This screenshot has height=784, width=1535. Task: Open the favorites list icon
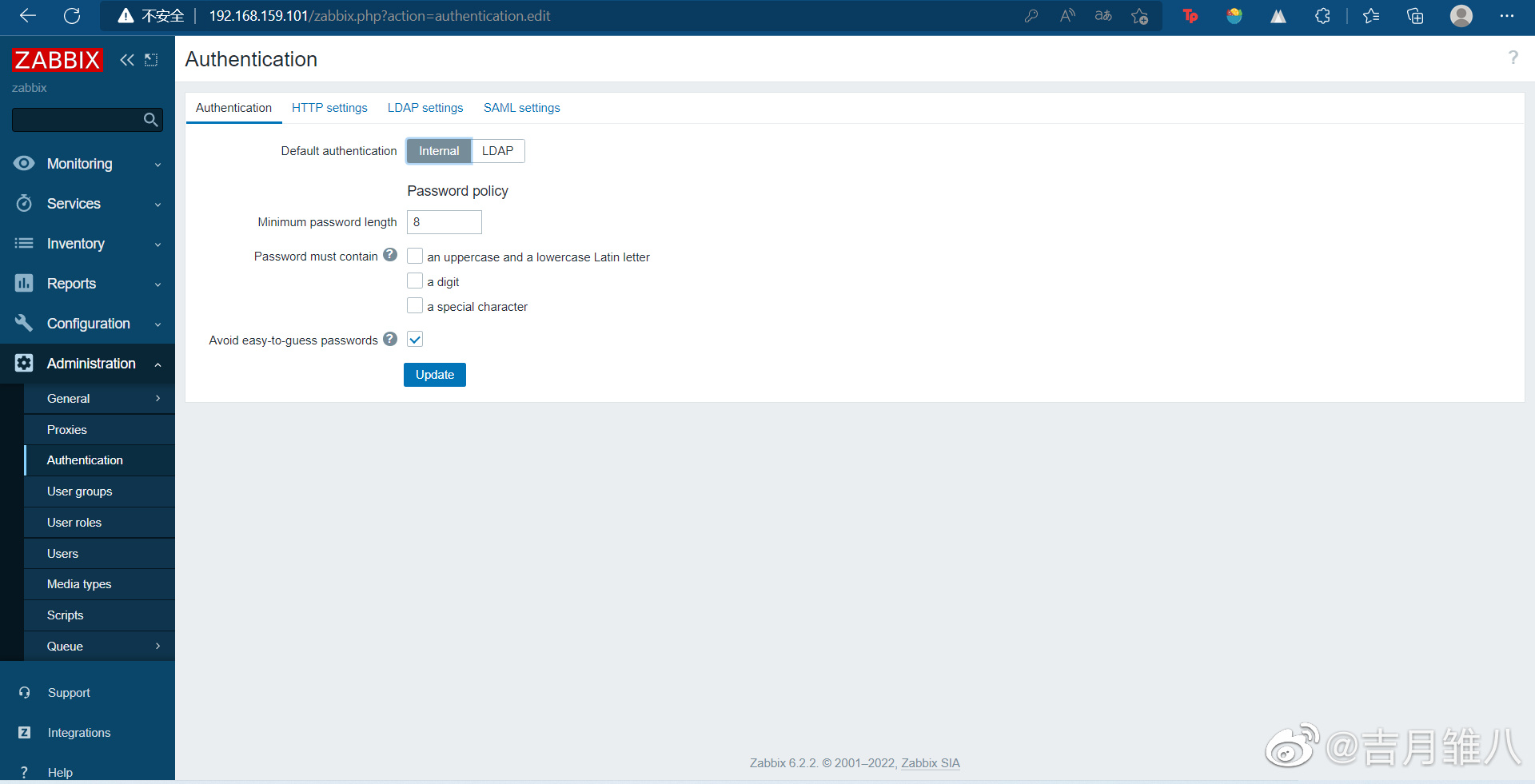[x=1371, y=16]
